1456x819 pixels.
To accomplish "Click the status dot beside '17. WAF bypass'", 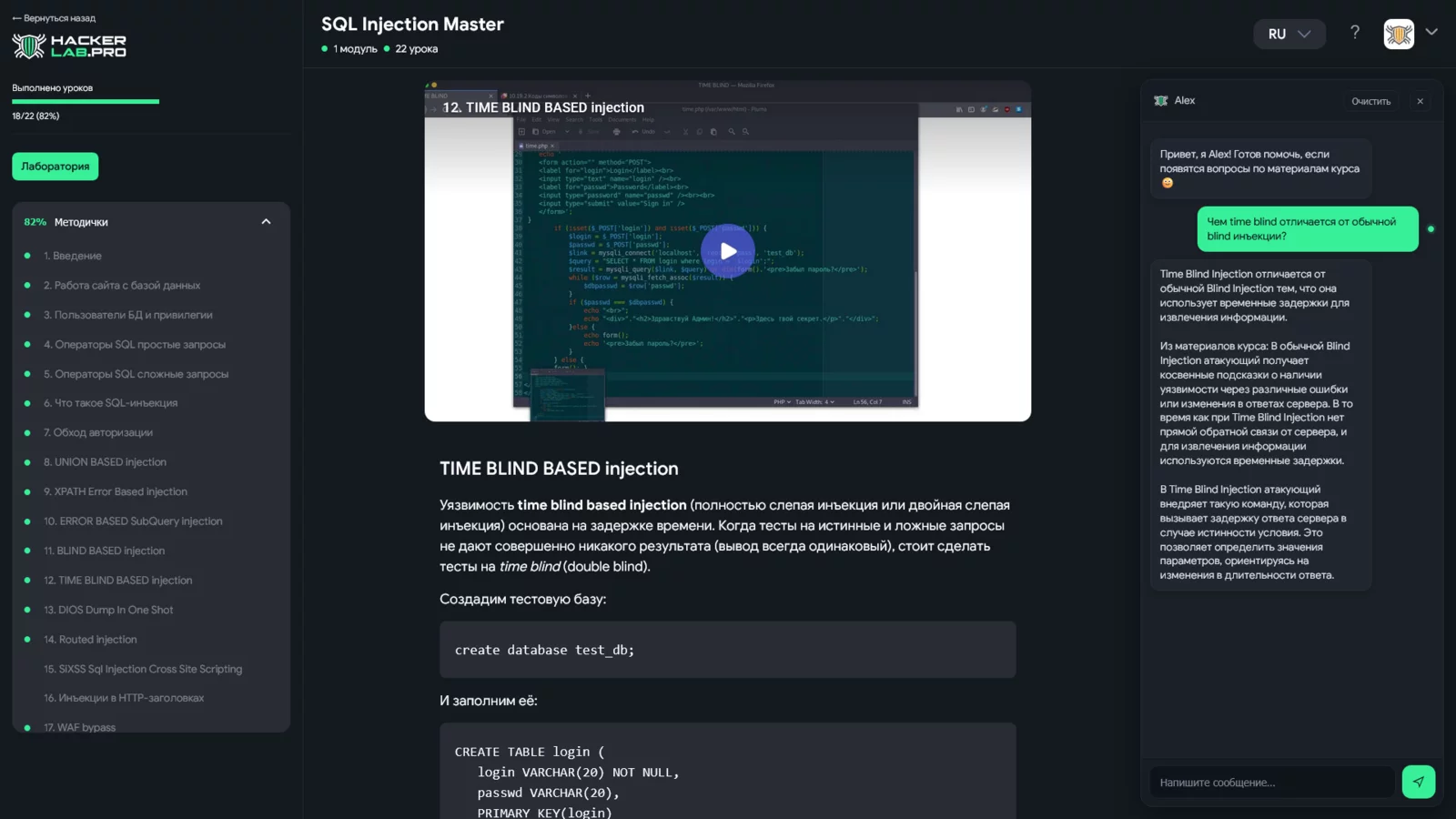I will click(28, 727).
